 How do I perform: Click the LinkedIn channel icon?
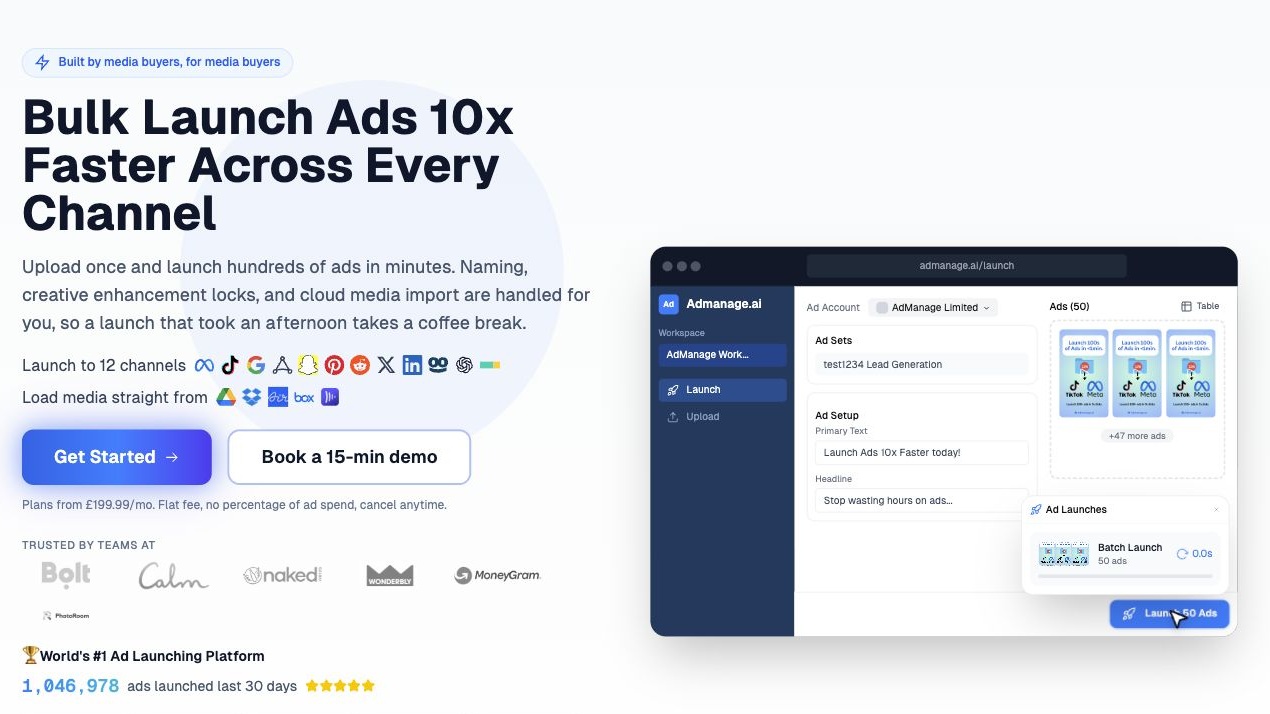tap(412, 365)
